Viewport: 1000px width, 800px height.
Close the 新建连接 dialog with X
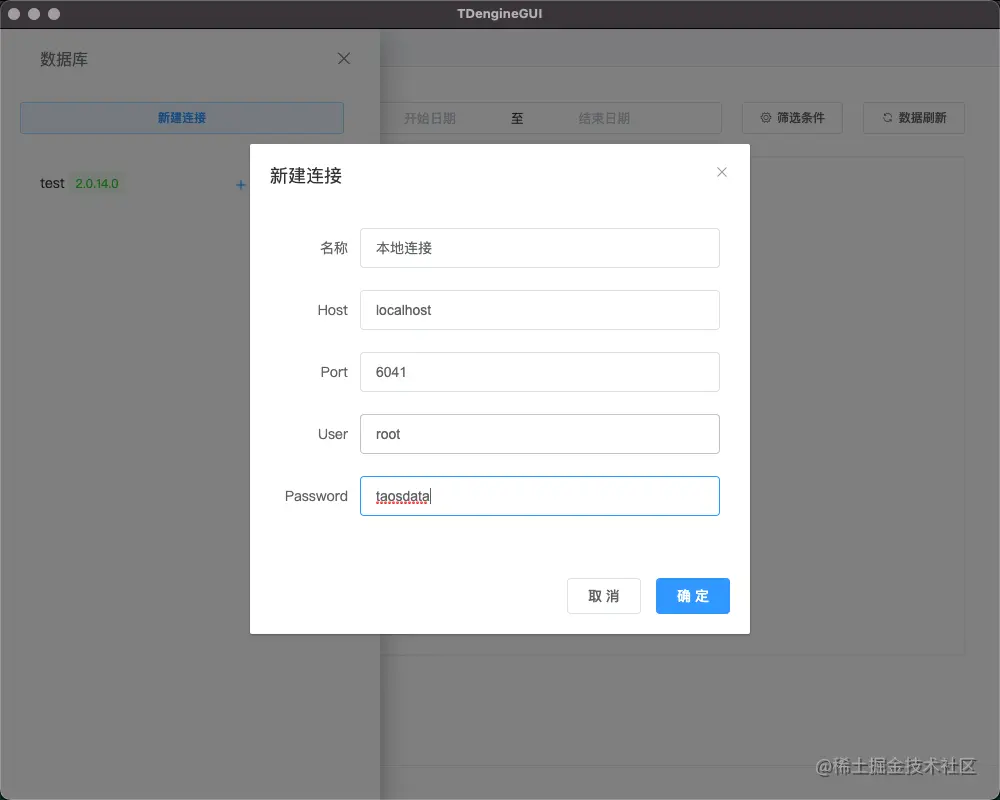coord(721,172)
